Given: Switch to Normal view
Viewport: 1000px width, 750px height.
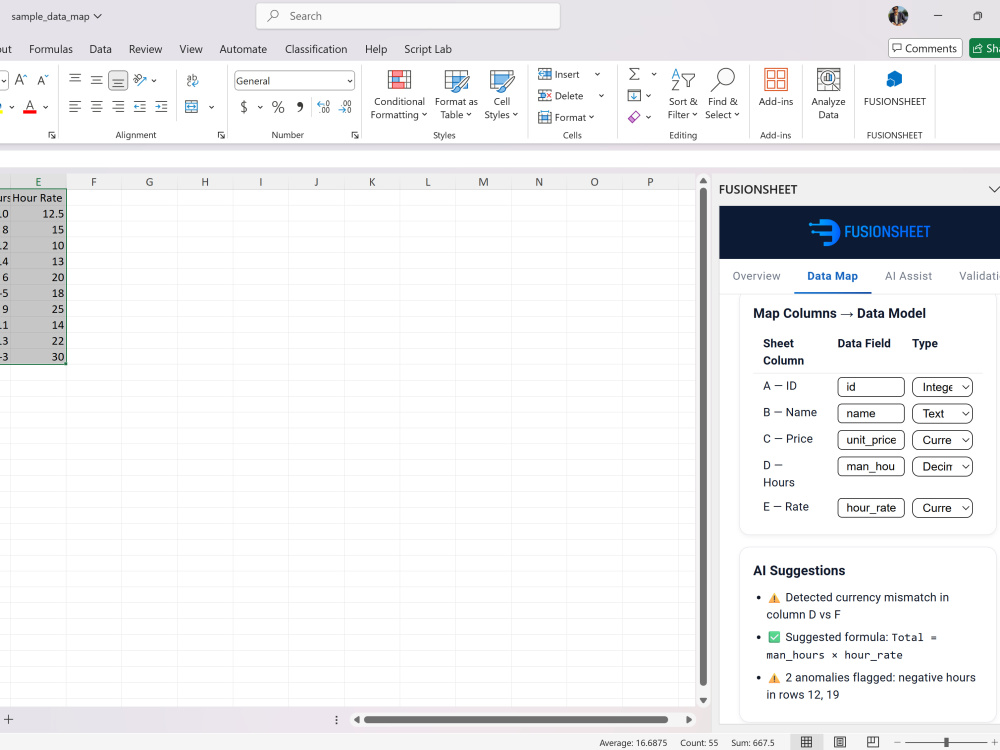Looking at the screenshot, I should coord(806,742).
